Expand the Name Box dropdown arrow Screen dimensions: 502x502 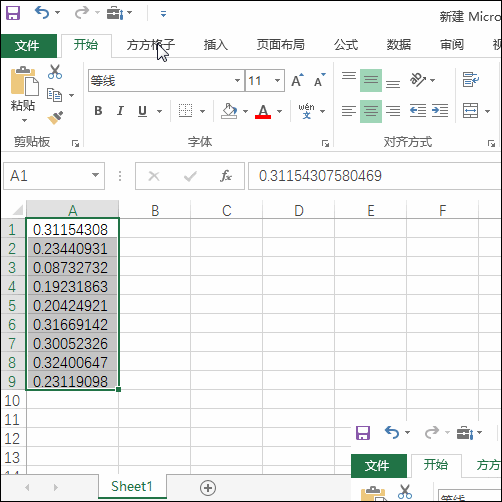[95, 175]
